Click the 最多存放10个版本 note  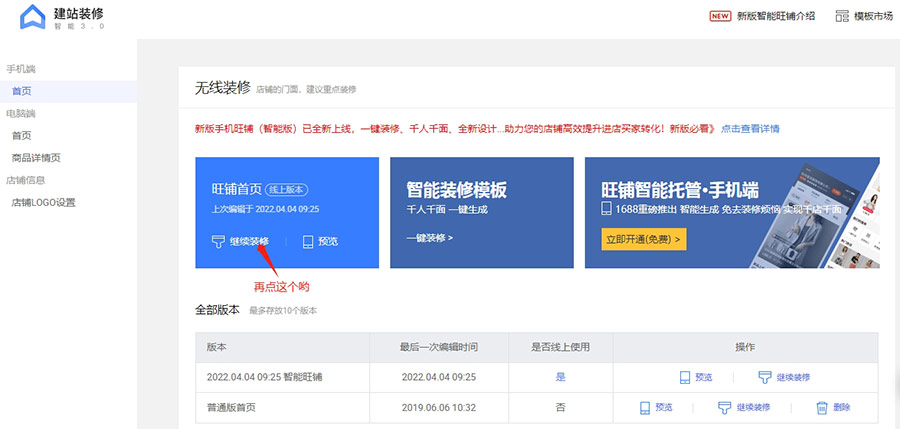click(x=283, y=311)
